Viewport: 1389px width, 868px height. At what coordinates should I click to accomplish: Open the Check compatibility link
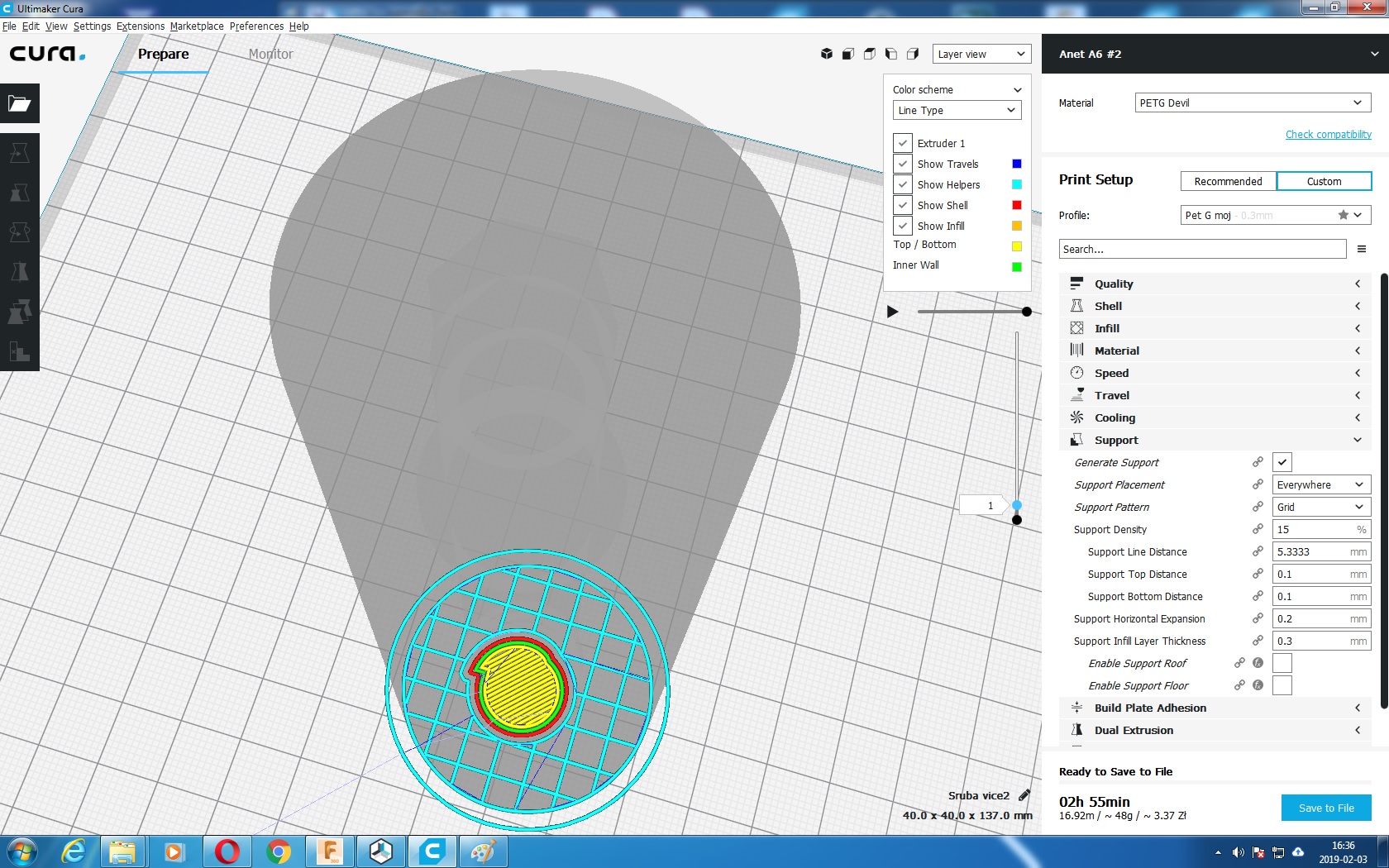(1328, 134)
